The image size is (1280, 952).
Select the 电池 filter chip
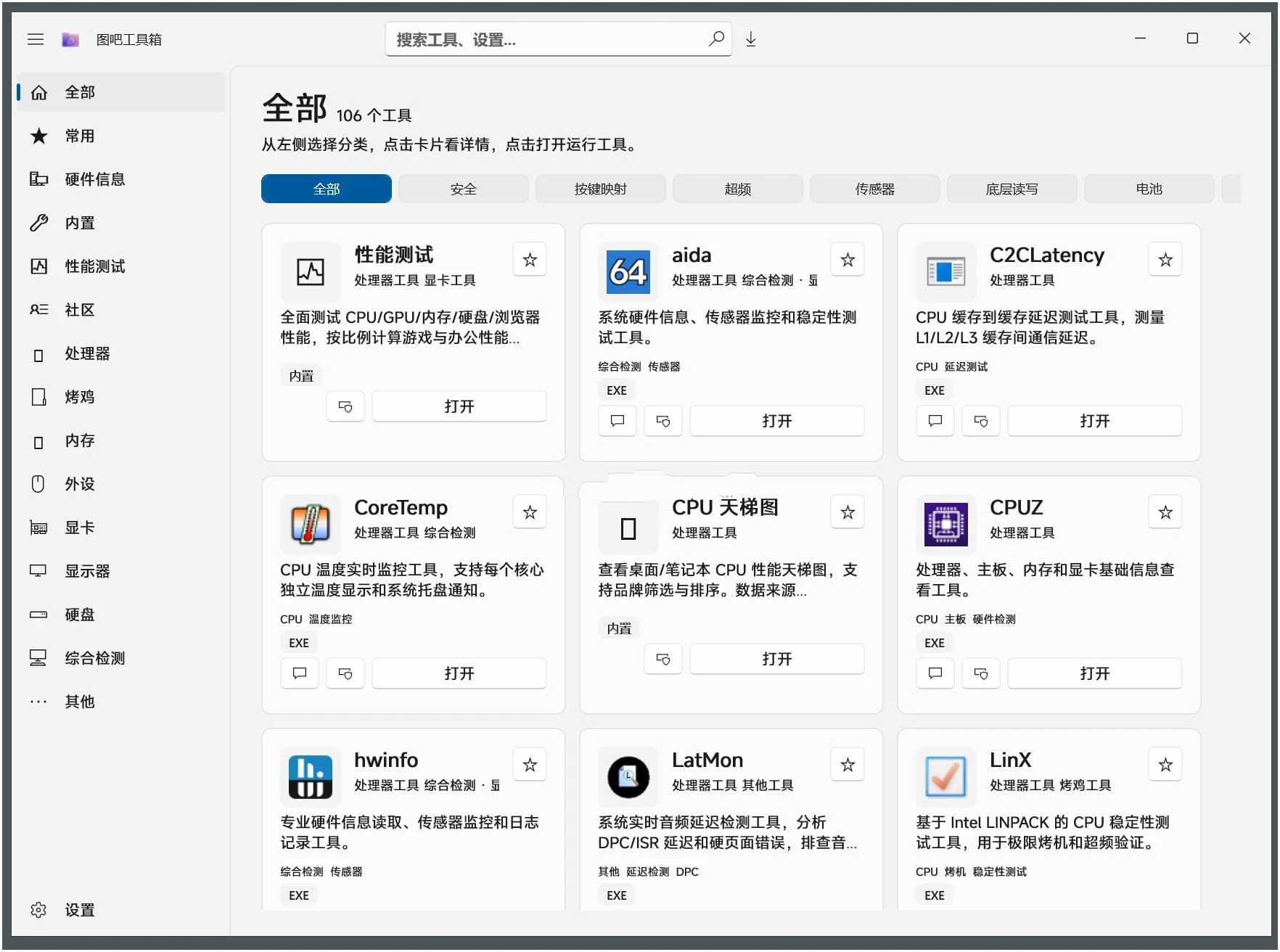coord(1149,189)
